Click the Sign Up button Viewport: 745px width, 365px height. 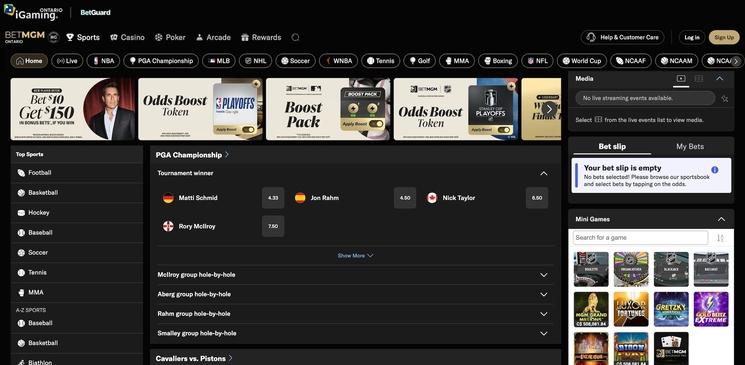pyautogui.click(x=724, y=37)
